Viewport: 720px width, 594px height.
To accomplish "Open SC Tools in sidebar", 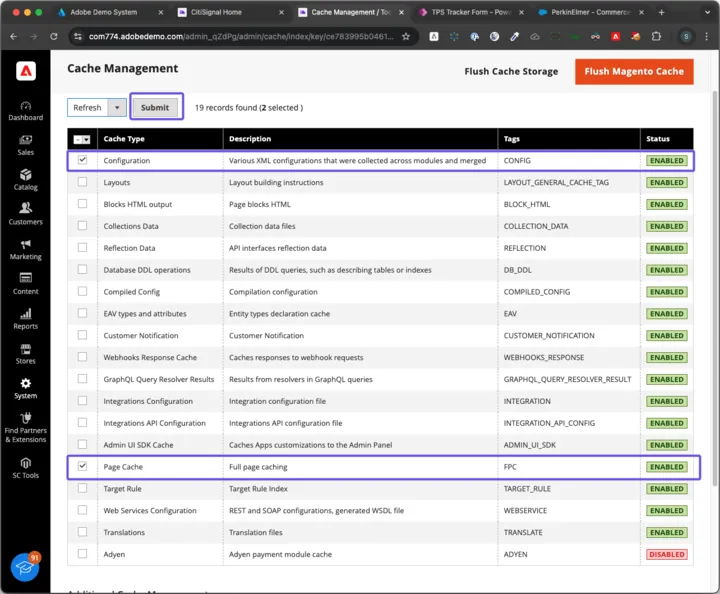I will point(25,468).
